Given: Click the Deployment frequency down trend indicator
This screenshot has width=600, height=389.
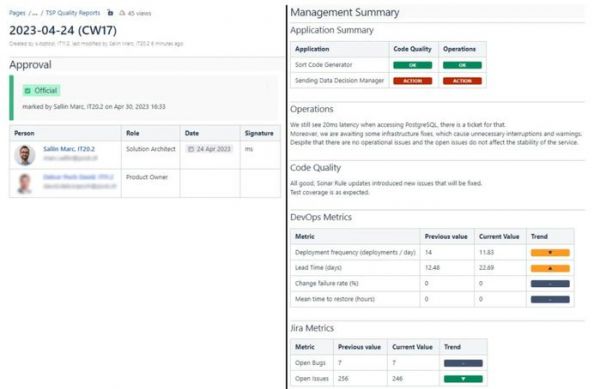Looking at the screenshot, I should tap(550, 252).
